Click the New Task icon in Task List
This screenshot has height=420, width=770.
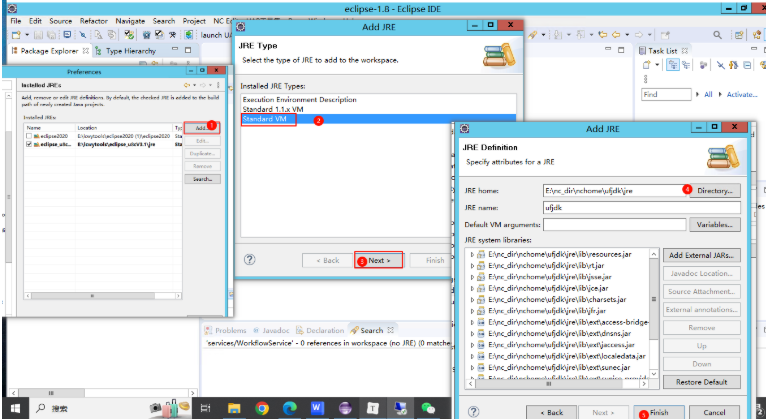pos(647,65)
